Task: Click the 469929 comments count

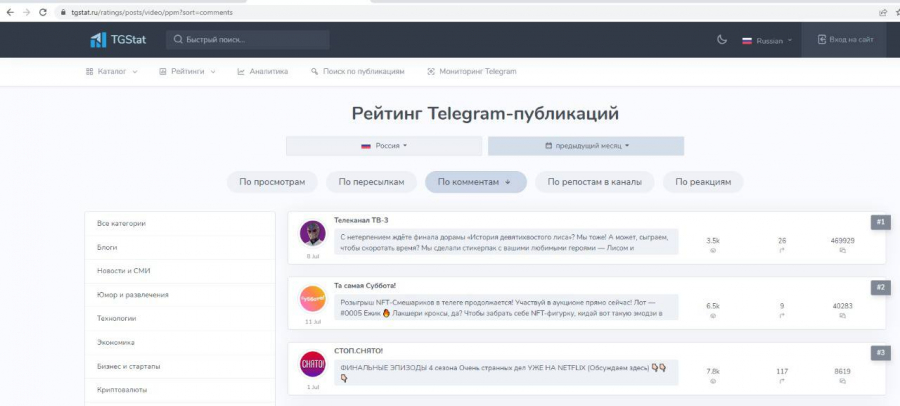Action: [842, 241]
